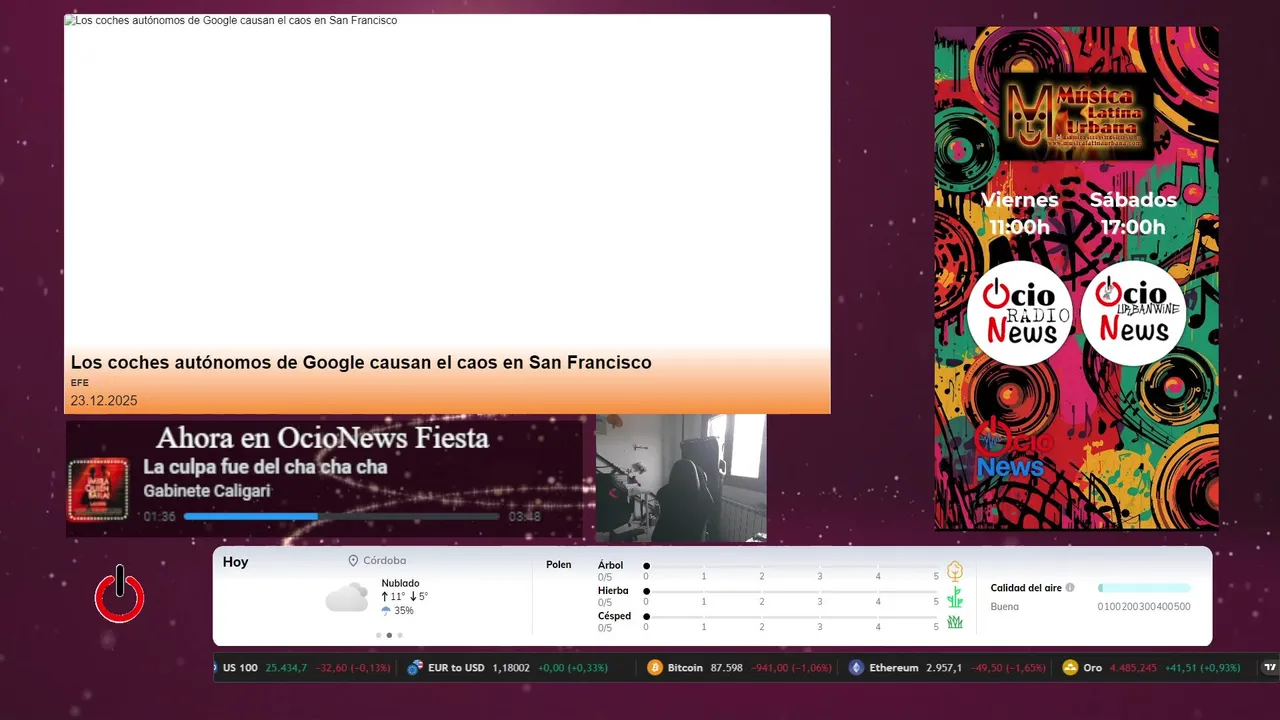This screenshot has height=720, width=1280.
Task: Click the Oro price 4.485,245
Action: 1133,668
